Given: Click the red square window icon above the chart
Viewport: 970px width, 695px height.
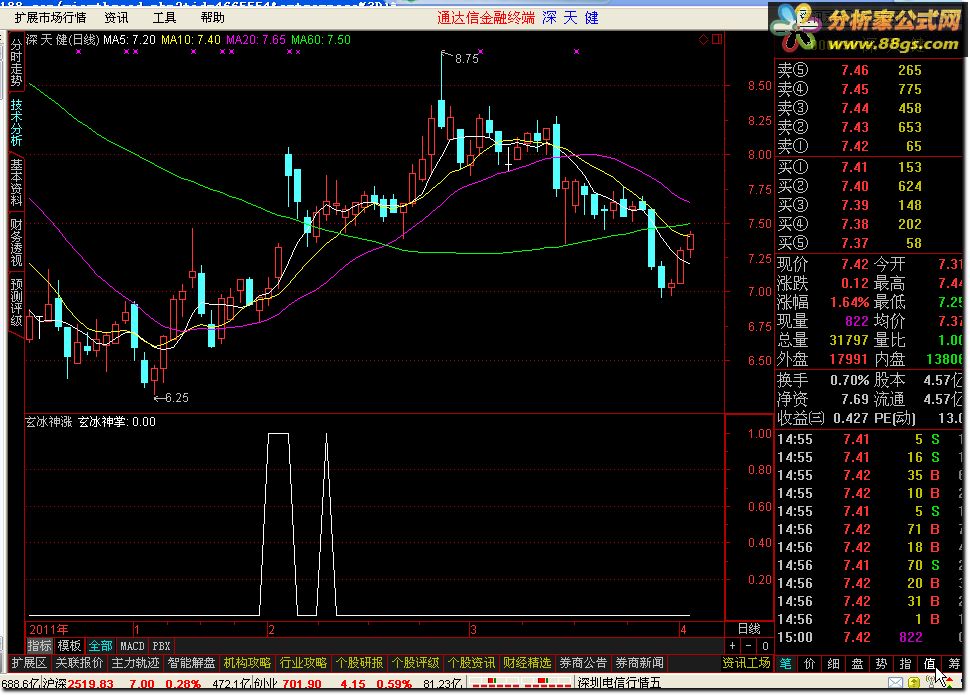Looking at the screenshot, I should pyautogui.click(x=717, y=40).
